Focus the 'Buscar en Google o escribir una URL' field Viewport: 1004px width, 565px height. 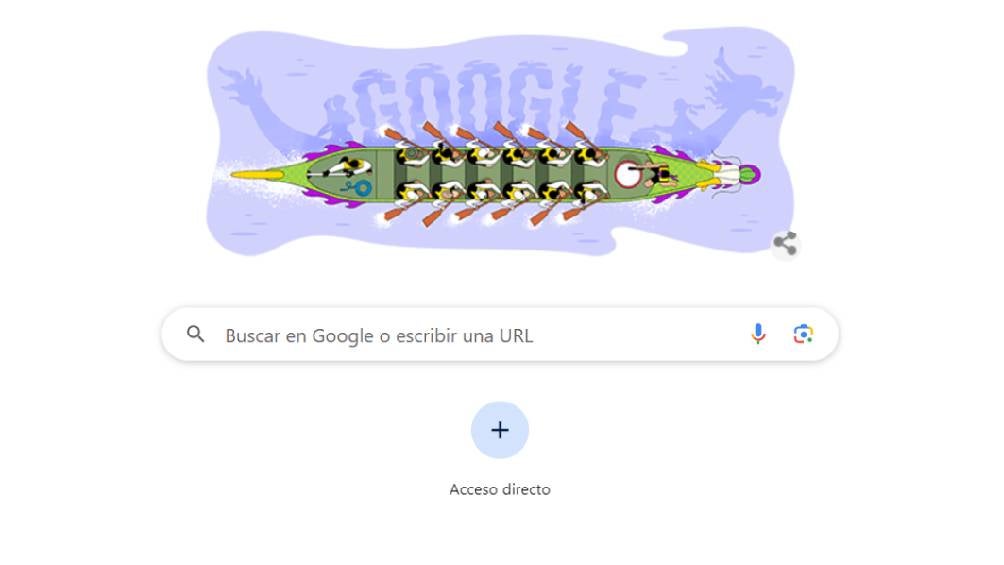tap(499, 334)
